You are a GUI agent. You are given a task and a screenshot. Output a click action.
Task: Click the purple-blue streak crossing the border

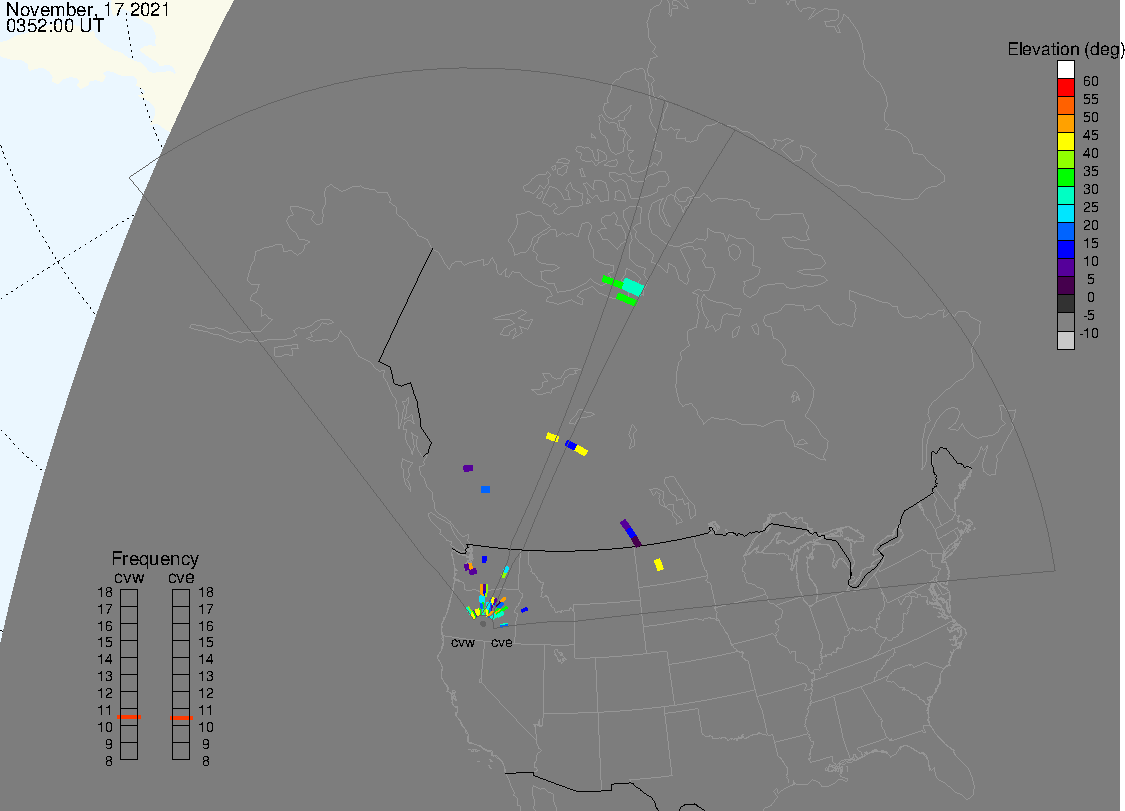click(631, 533)
